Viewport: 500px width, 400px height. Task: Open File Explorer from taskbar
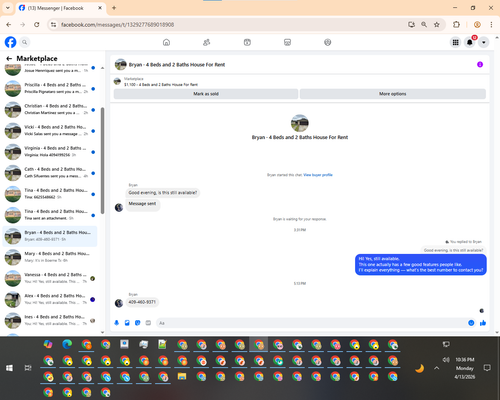click(x=182, y=376)
